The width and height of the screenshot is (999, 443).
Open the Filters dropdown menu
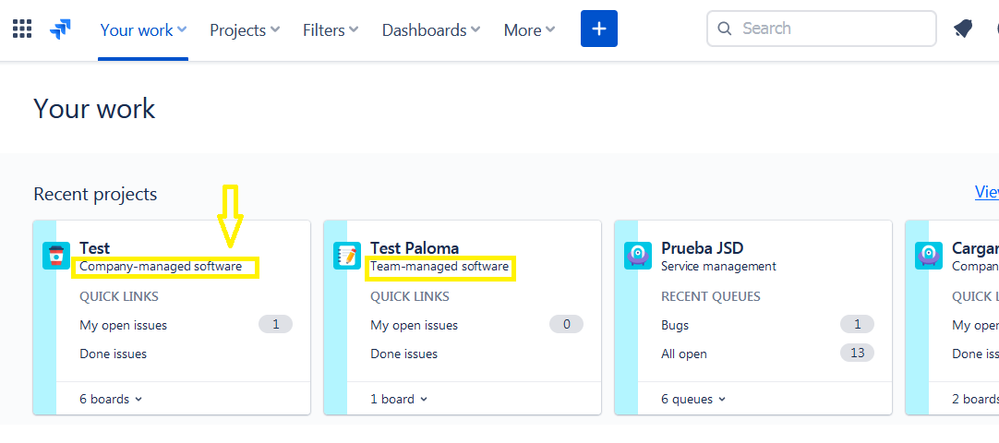click(x=331, y=30)
